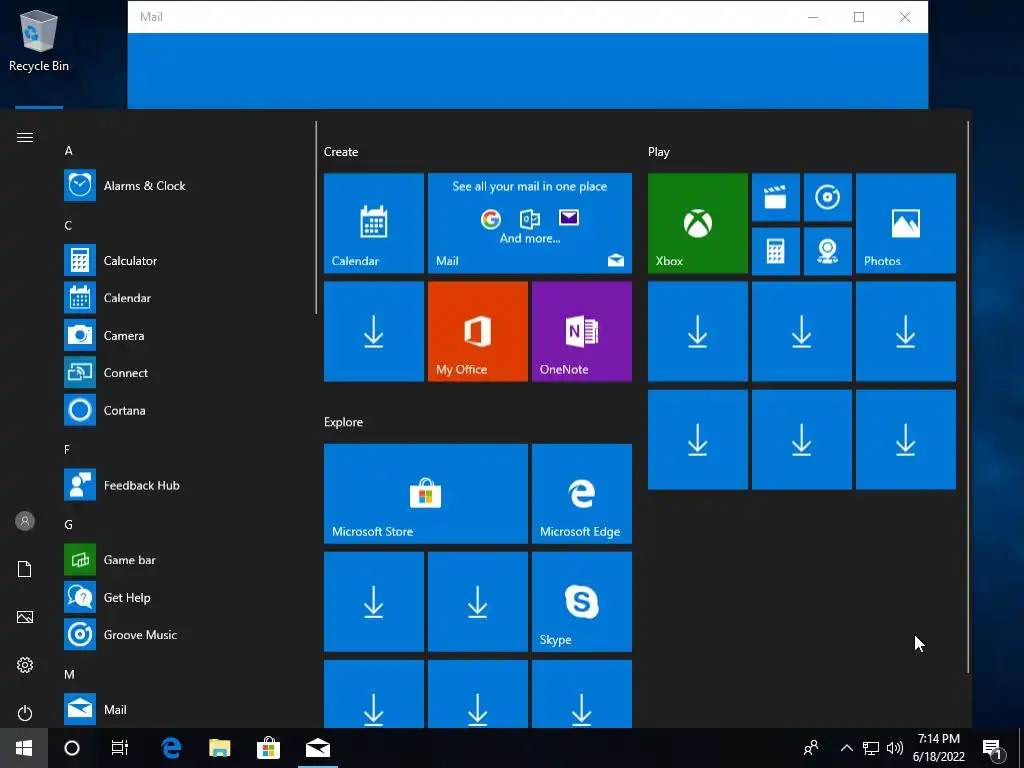
Task: Open the Movies & TV small tile
Action: (x=775, y=197)
